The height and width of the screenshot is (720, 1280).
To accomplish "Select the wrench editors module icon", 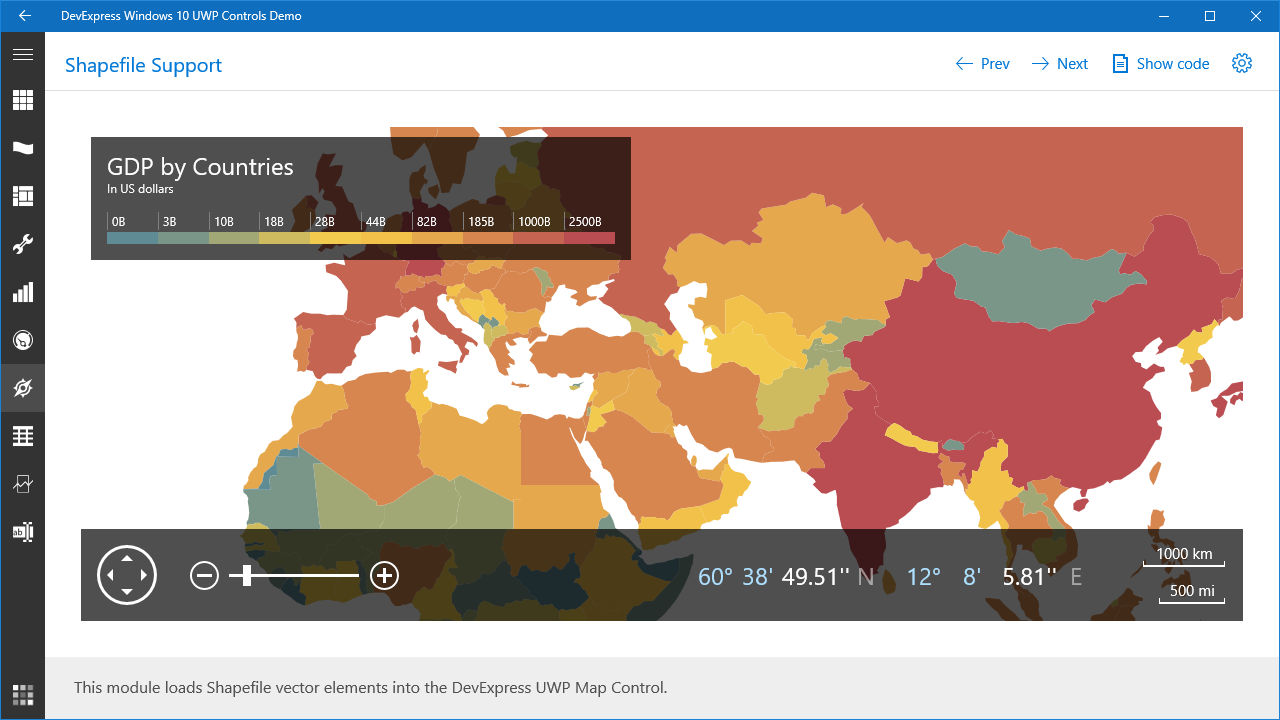I will click(23, 243).
